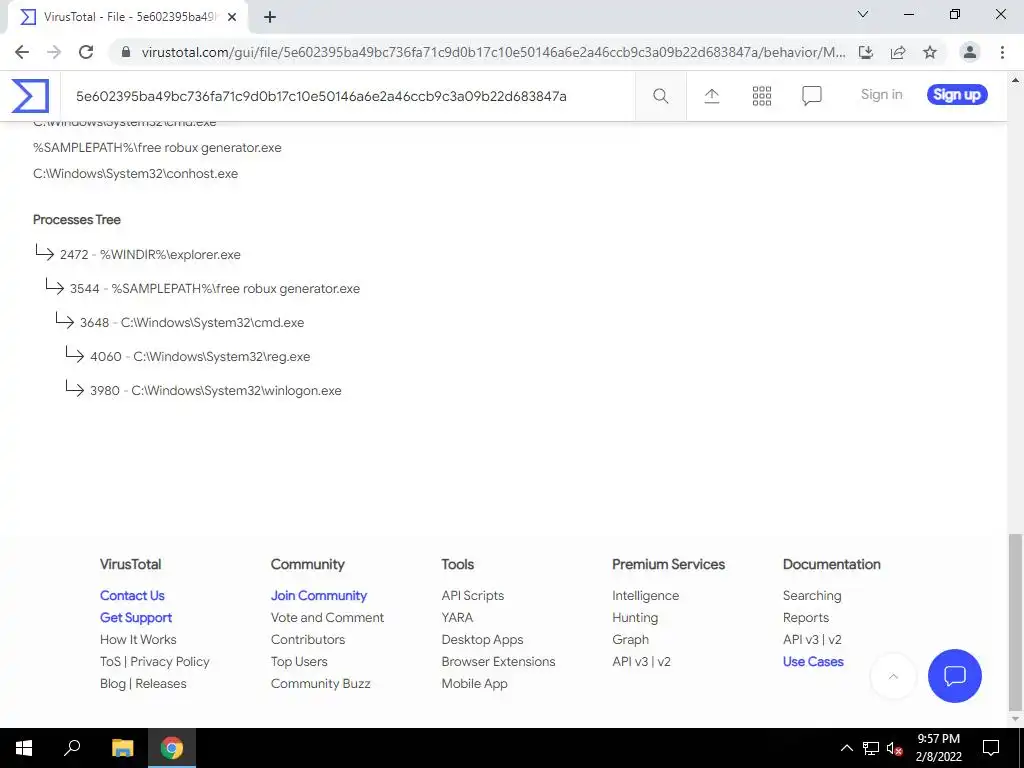
Task: Reload the page
Action: click(86, 52)
